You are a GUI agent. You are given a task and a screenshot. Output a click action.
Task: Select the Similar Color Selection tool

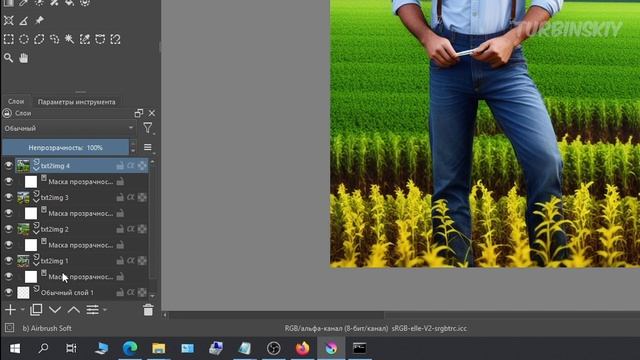click(85, 39)
